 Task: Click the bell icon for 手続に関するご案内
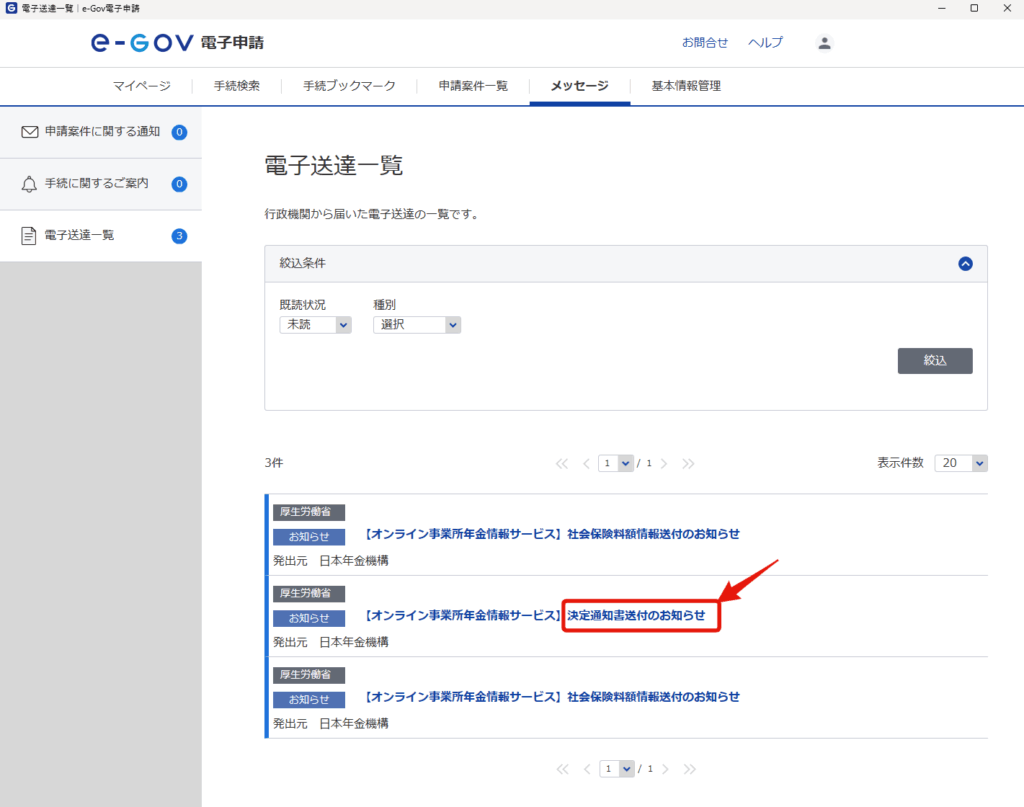coord(29,184)
